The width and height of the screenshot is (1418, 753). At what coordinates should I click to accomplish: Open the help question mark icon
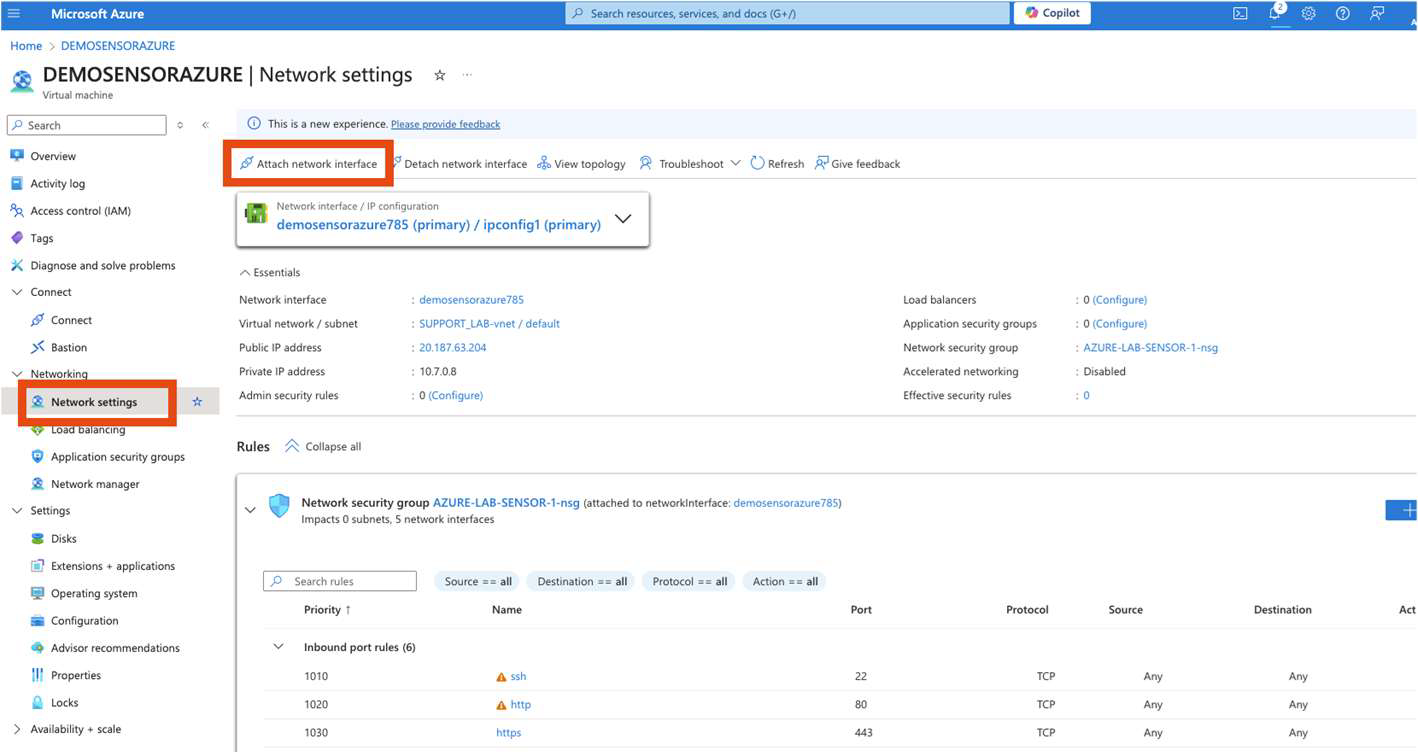1342,13
